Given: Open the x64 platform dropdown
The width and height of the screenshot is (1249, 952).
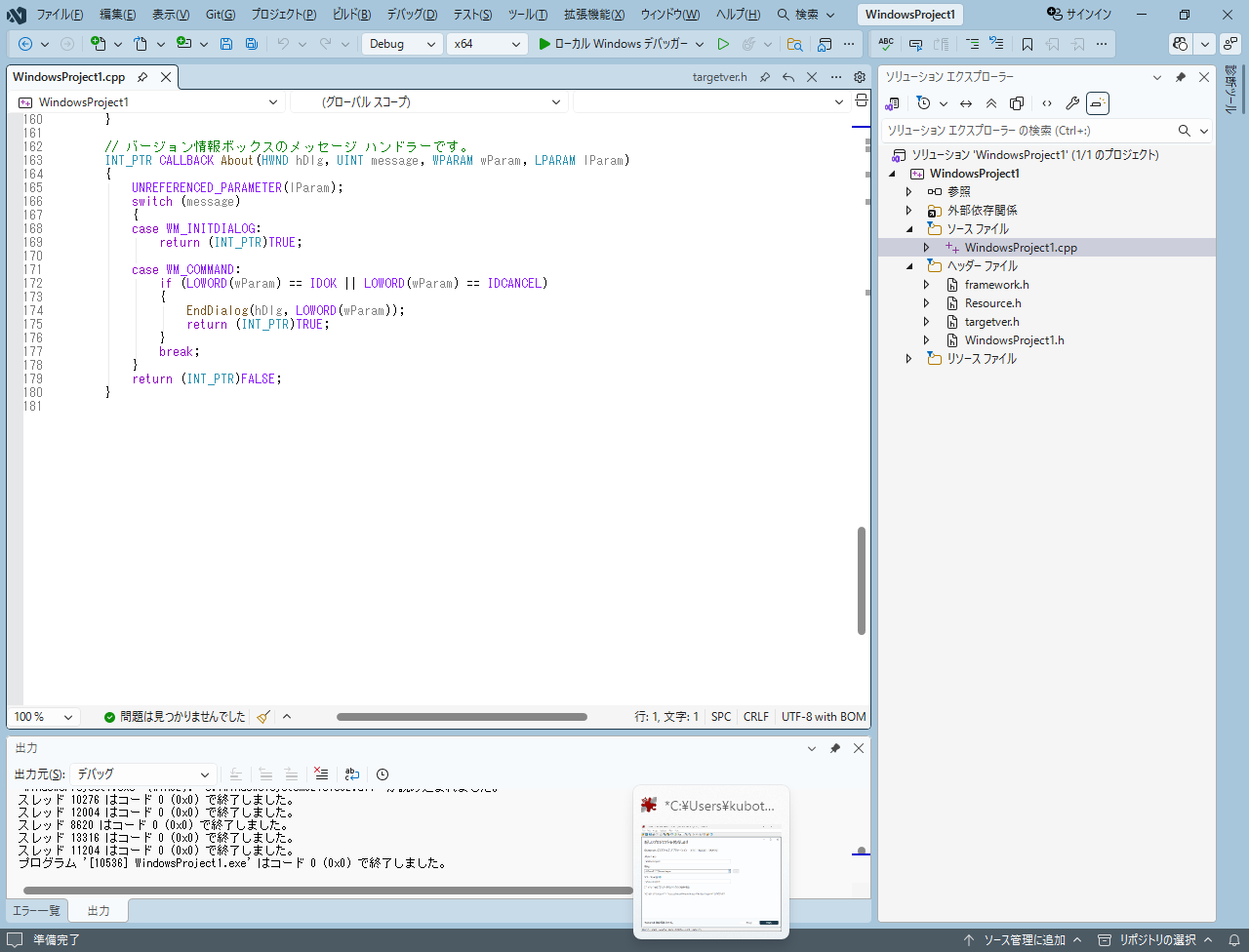Looking at the screenshot, I should coord(487,44).
